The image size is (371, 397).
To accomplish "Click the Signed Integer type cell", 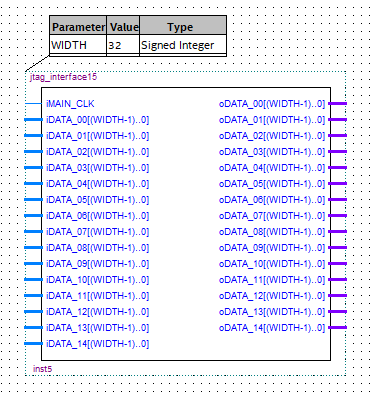I will 183,45.
